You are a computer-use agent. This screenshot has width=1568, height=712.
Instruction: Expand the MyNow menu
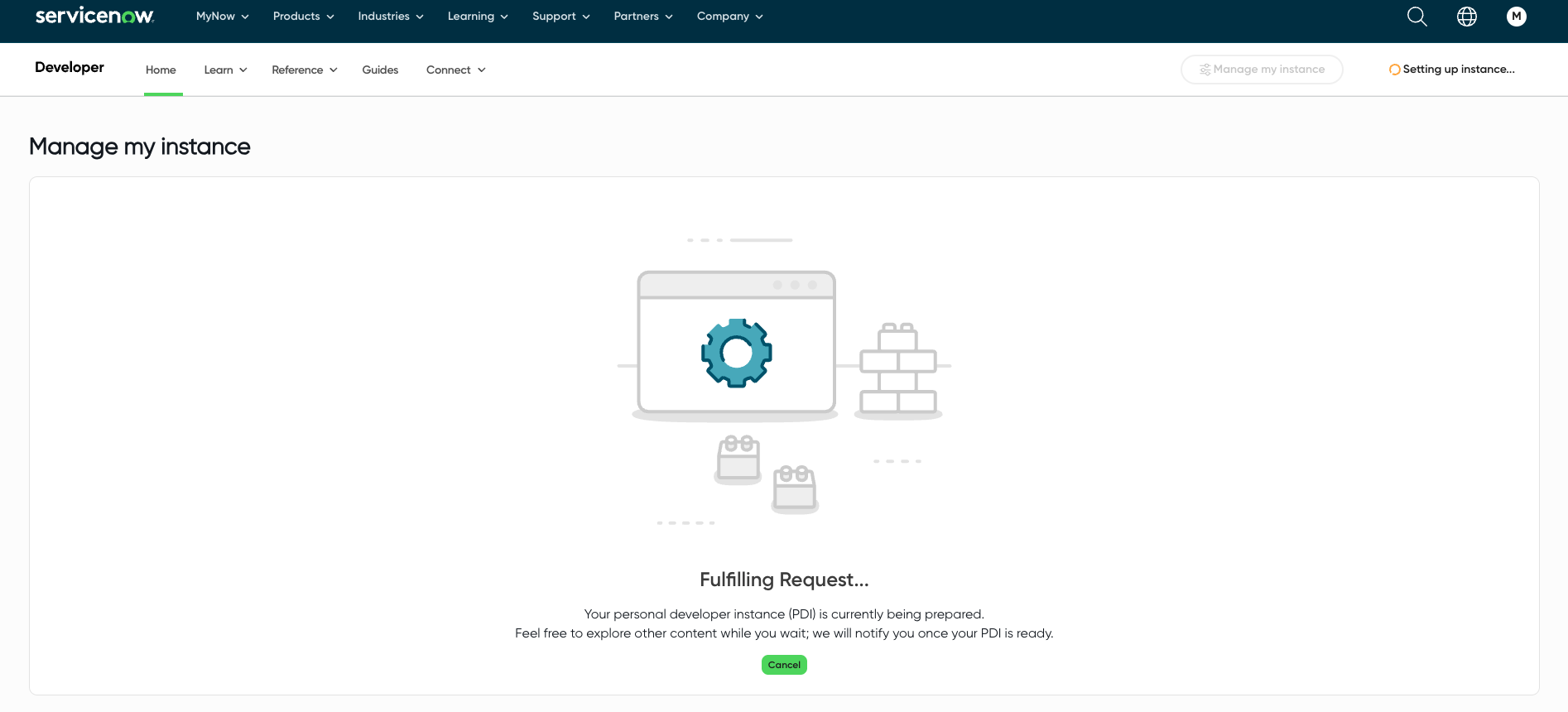click(x=222, y=17)
